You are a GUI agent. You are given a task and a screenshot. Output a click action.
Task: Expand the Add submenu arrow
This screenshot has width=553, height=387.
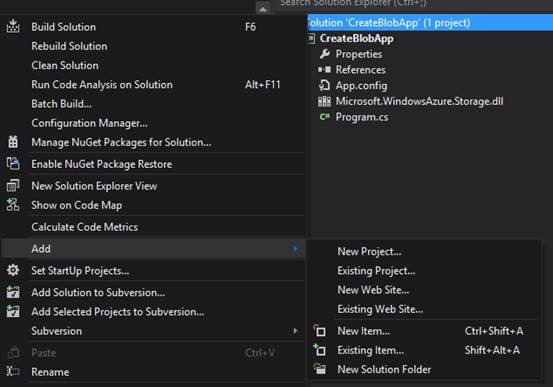click(x=296, y=249)
